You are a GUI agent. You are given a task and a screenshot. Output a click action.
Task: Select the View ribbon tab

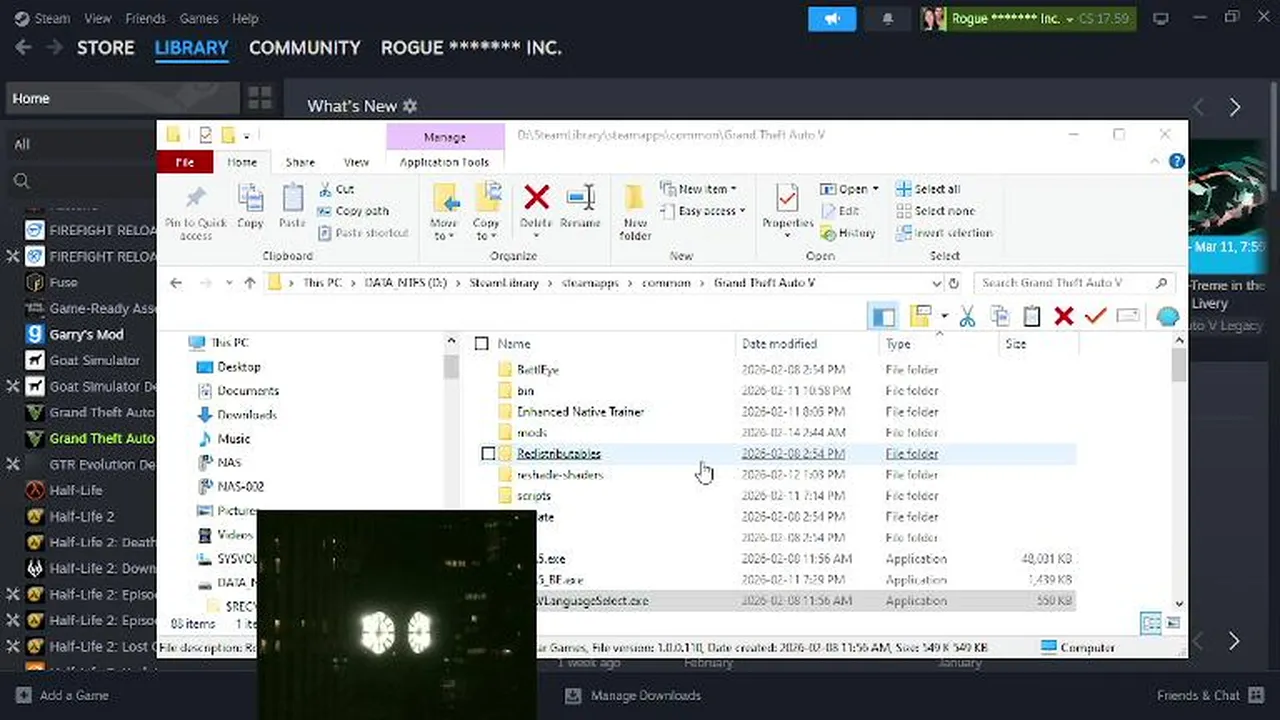[x=356, y=162]
